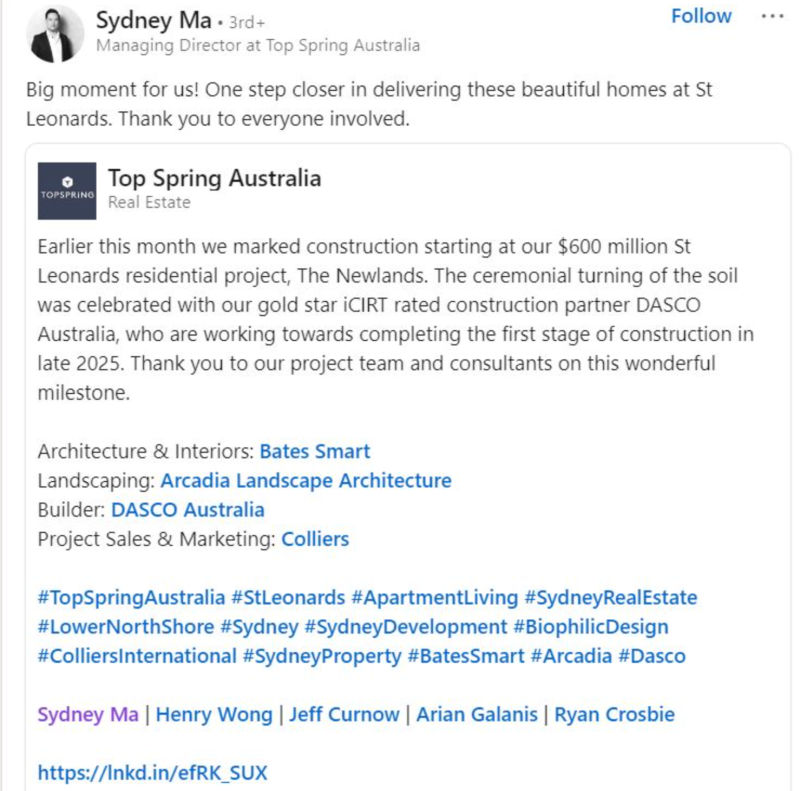This screenshot has width=800, height=791.
Task: Open Sydney Ma's name in post header
Action: point(152,19)
